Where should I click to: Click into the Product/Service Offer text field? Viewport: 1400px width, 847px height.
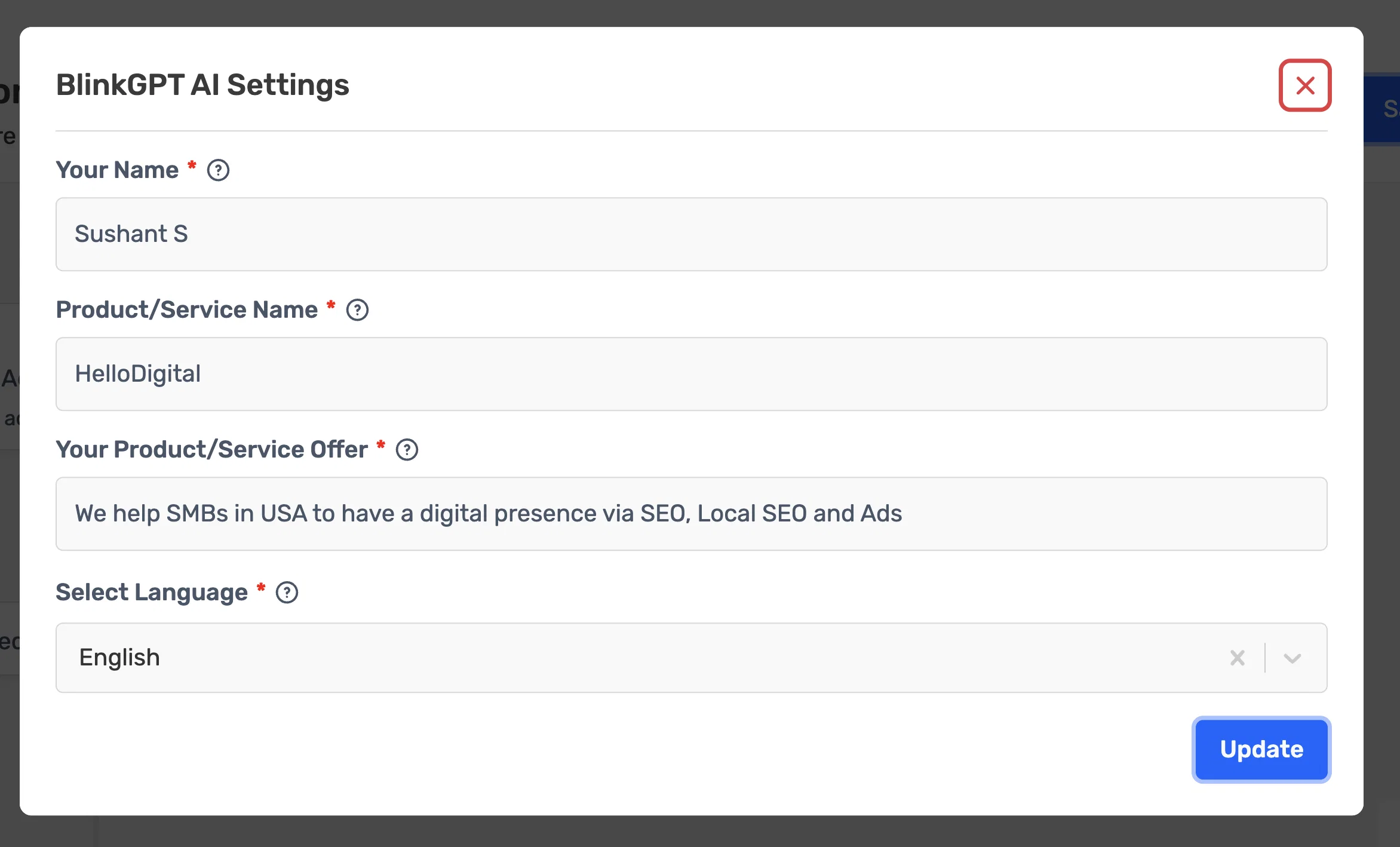(x=692, y=514)
